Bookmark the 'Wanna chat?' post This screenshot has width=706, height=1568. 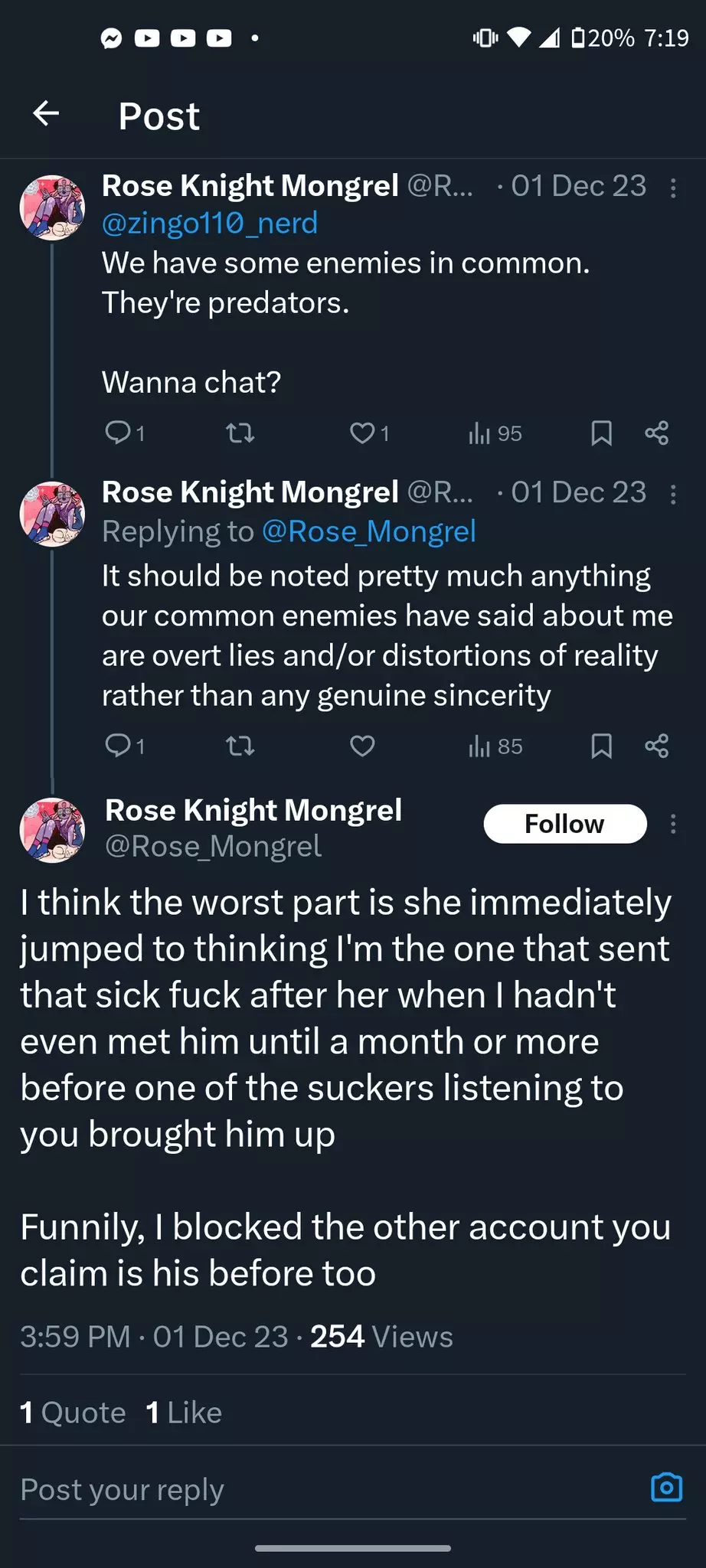click(601, 433)
